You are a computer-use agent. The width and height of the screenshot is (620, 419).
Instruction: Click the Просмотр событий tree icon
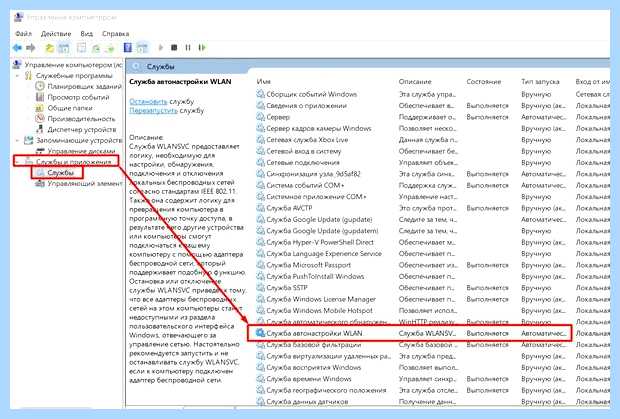(40, 97)
